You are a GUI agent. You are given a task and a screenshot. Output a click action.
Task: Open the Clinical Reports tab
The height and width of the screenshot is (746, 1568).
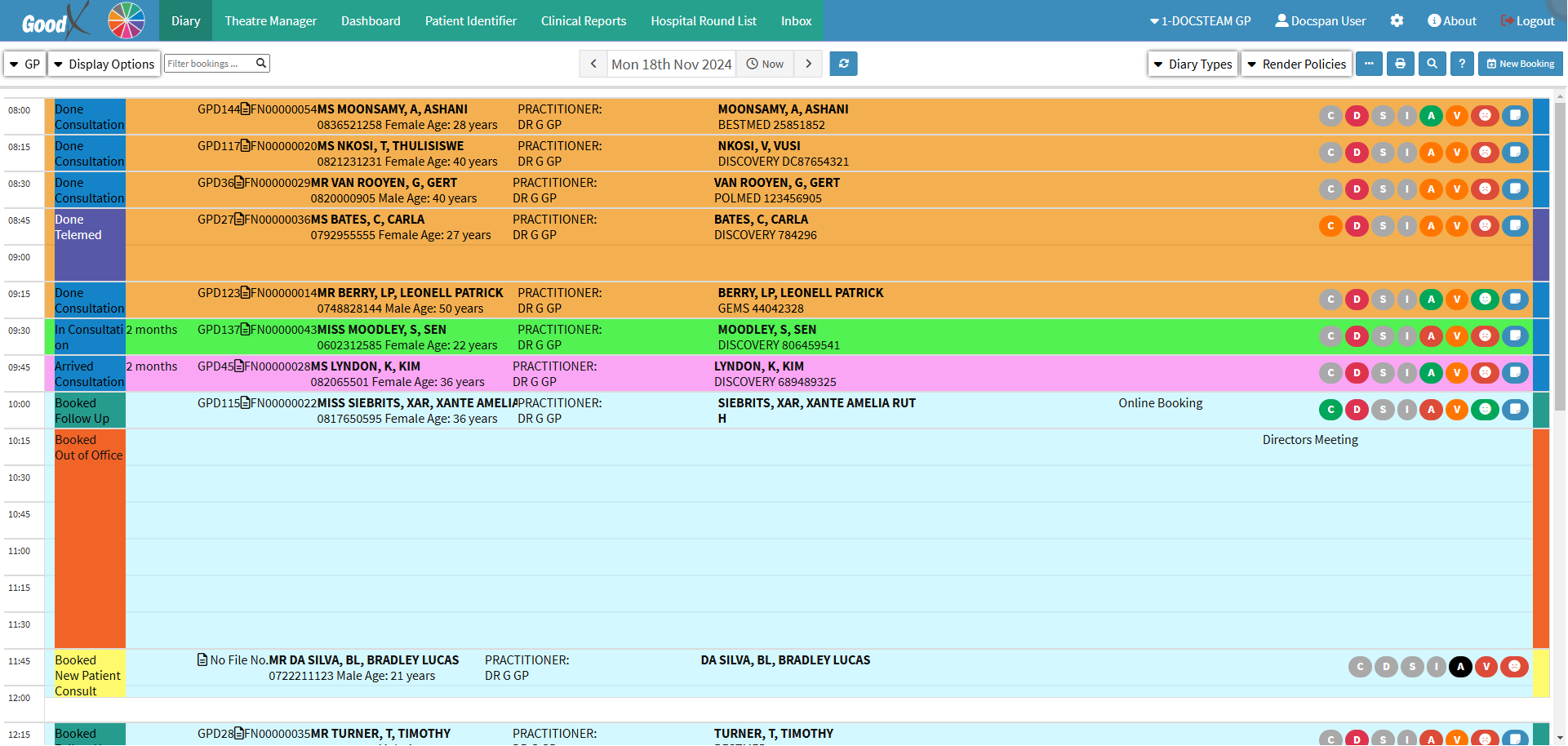click(x=583, y=21)
